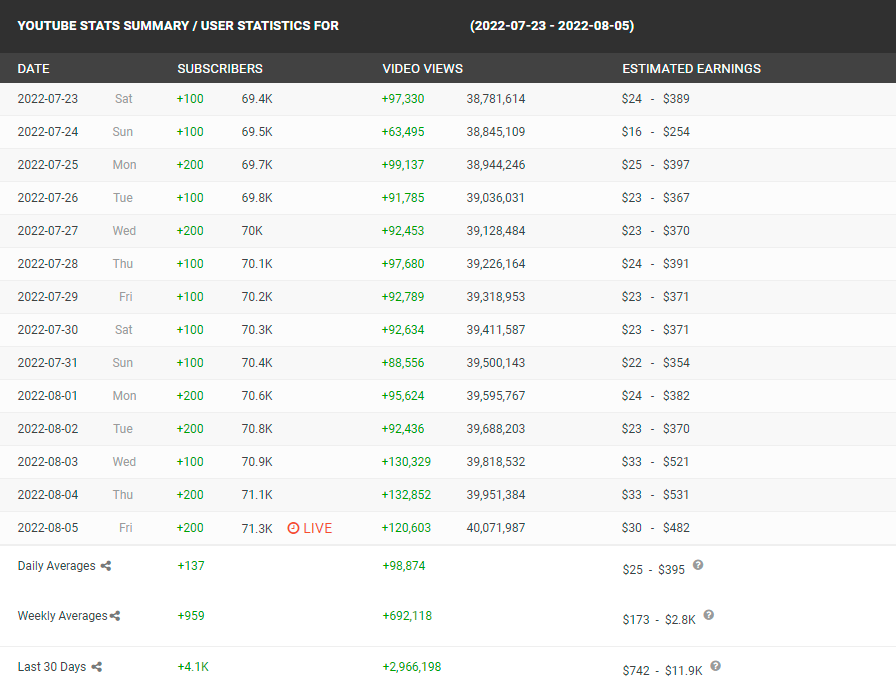
Task: Click daily average subscribers +137
Action: [x=191, y=566]
